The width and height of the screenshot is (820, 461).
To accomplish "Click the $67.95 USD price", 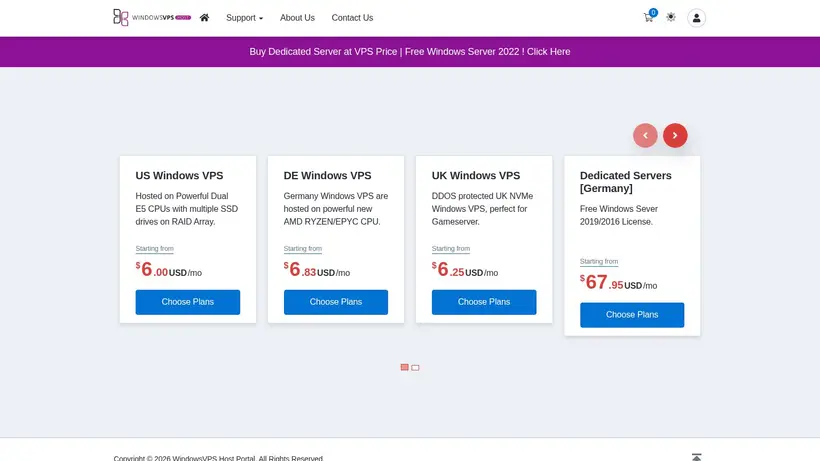I will click(x=619, y=282).
